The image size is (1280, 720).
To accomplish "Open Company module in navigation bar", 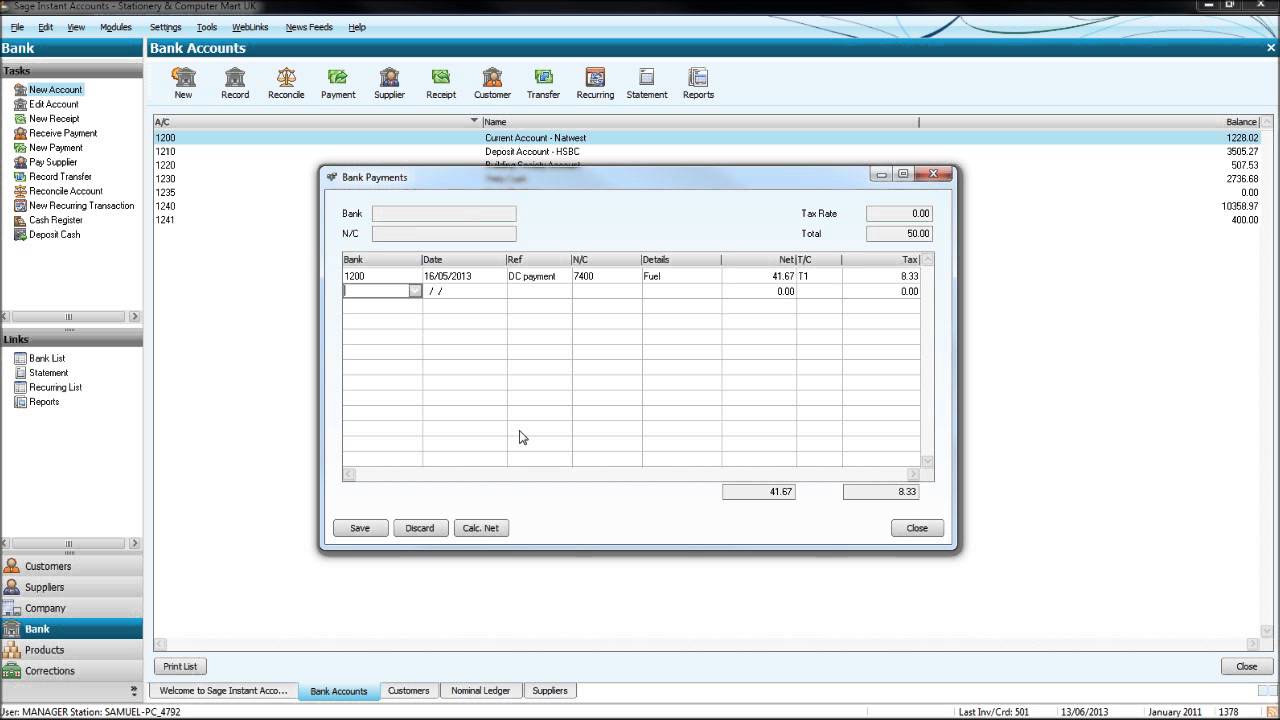I will point(71,608).
